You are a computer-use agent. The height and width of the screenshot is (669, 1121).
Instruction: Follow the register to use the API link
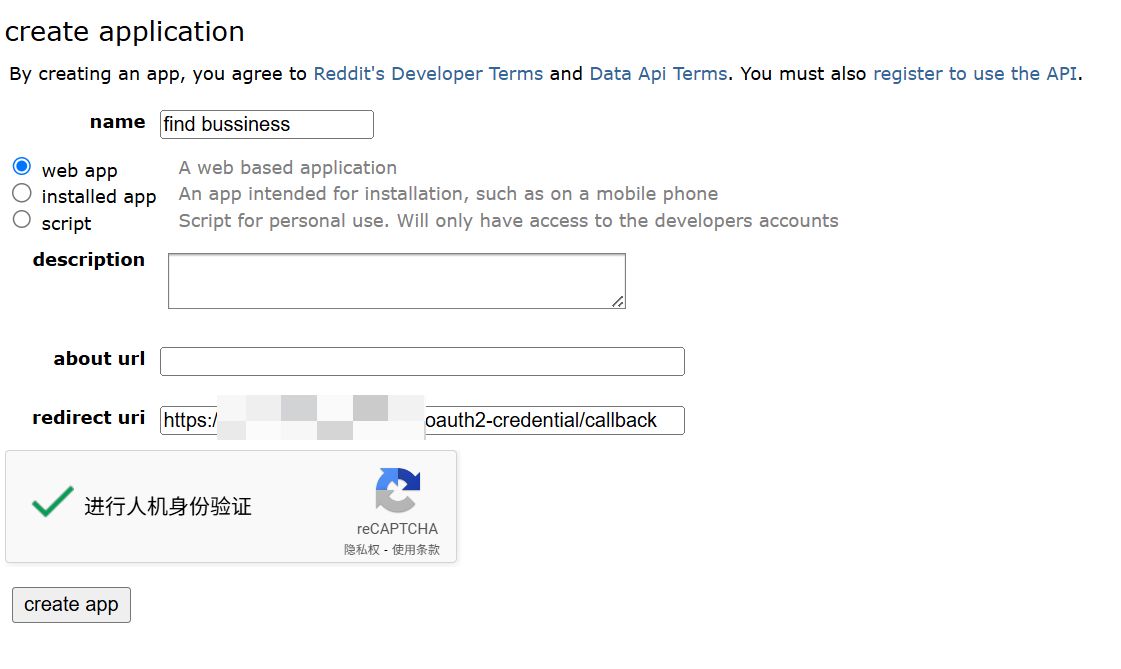pos(974,73)
